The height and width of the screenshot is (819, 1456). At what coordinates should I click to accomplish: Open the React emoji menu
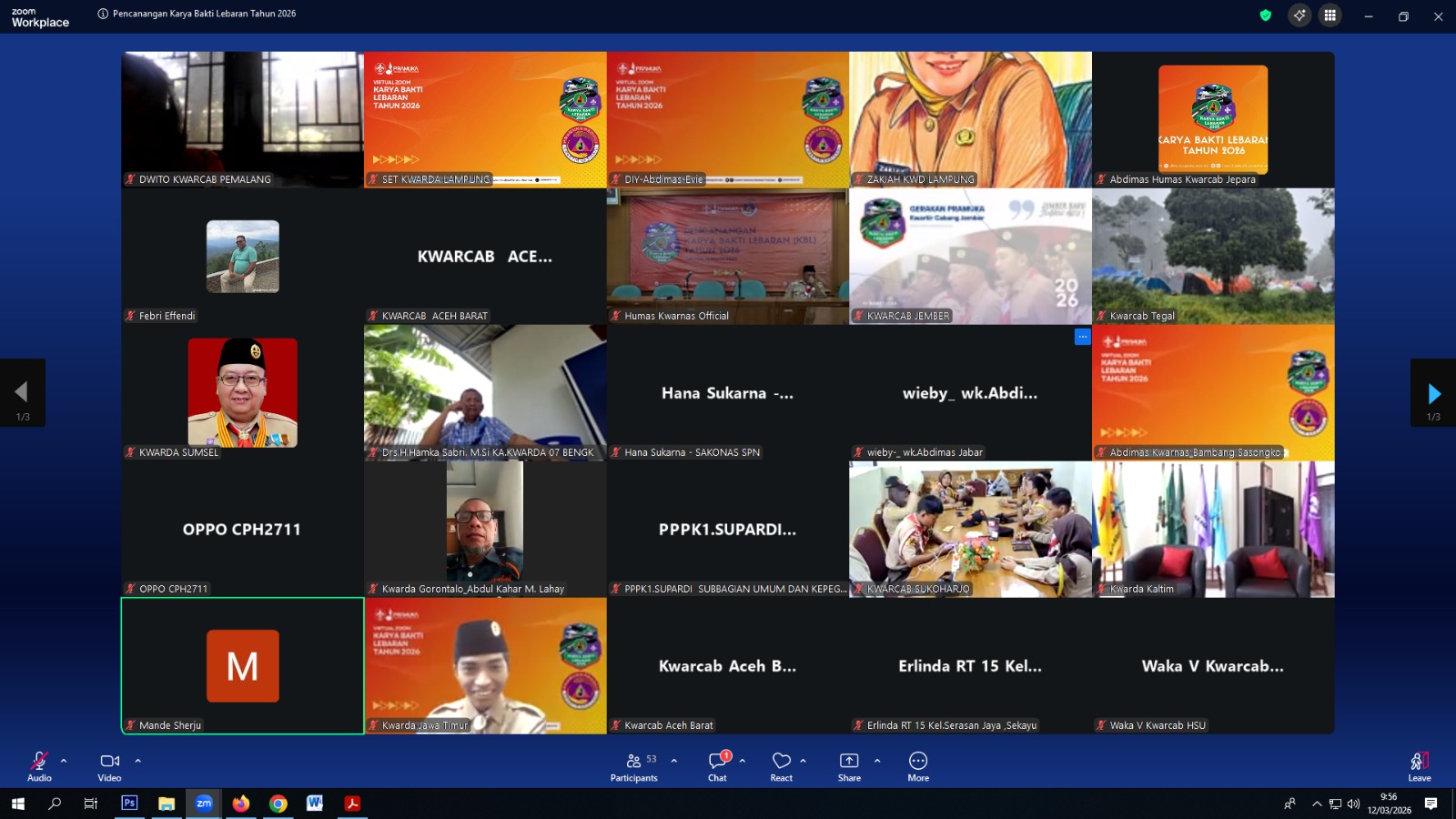coord(781,765)
